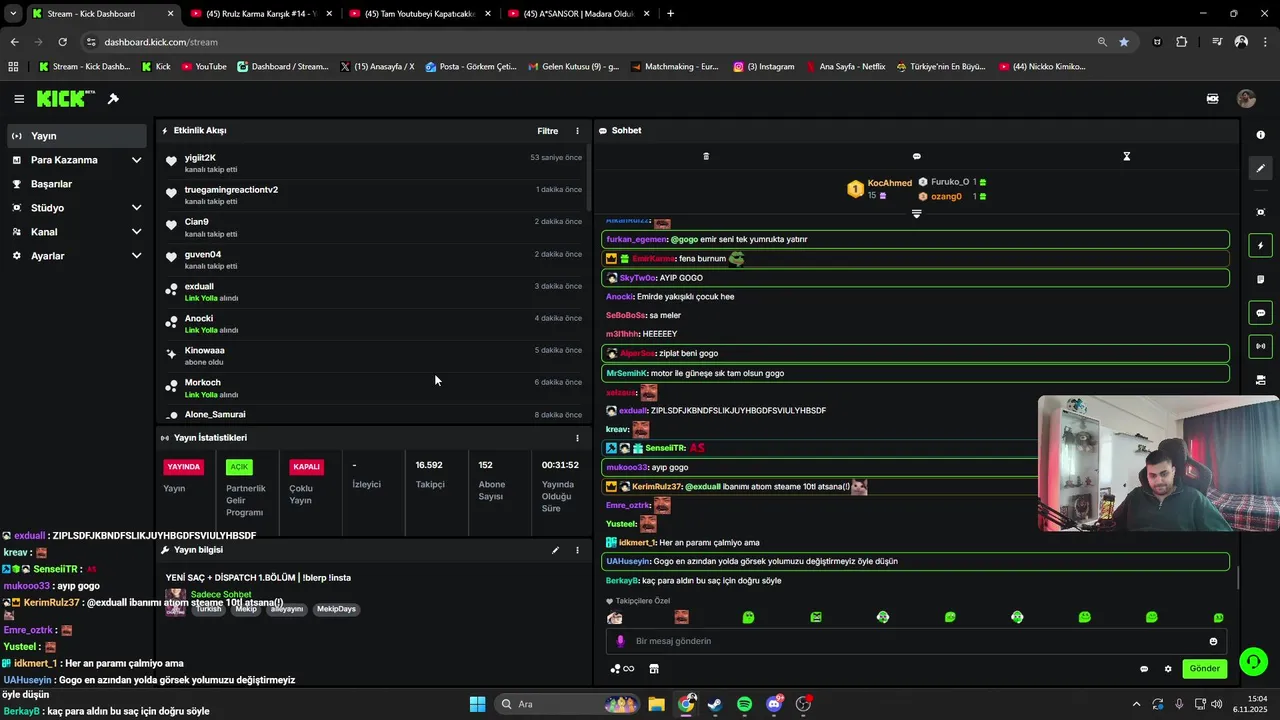The width and height of the screenshot is (1280, 720).
Task: Click the chat bubble icon next to the settings gear
Action: coord(1144,669)
